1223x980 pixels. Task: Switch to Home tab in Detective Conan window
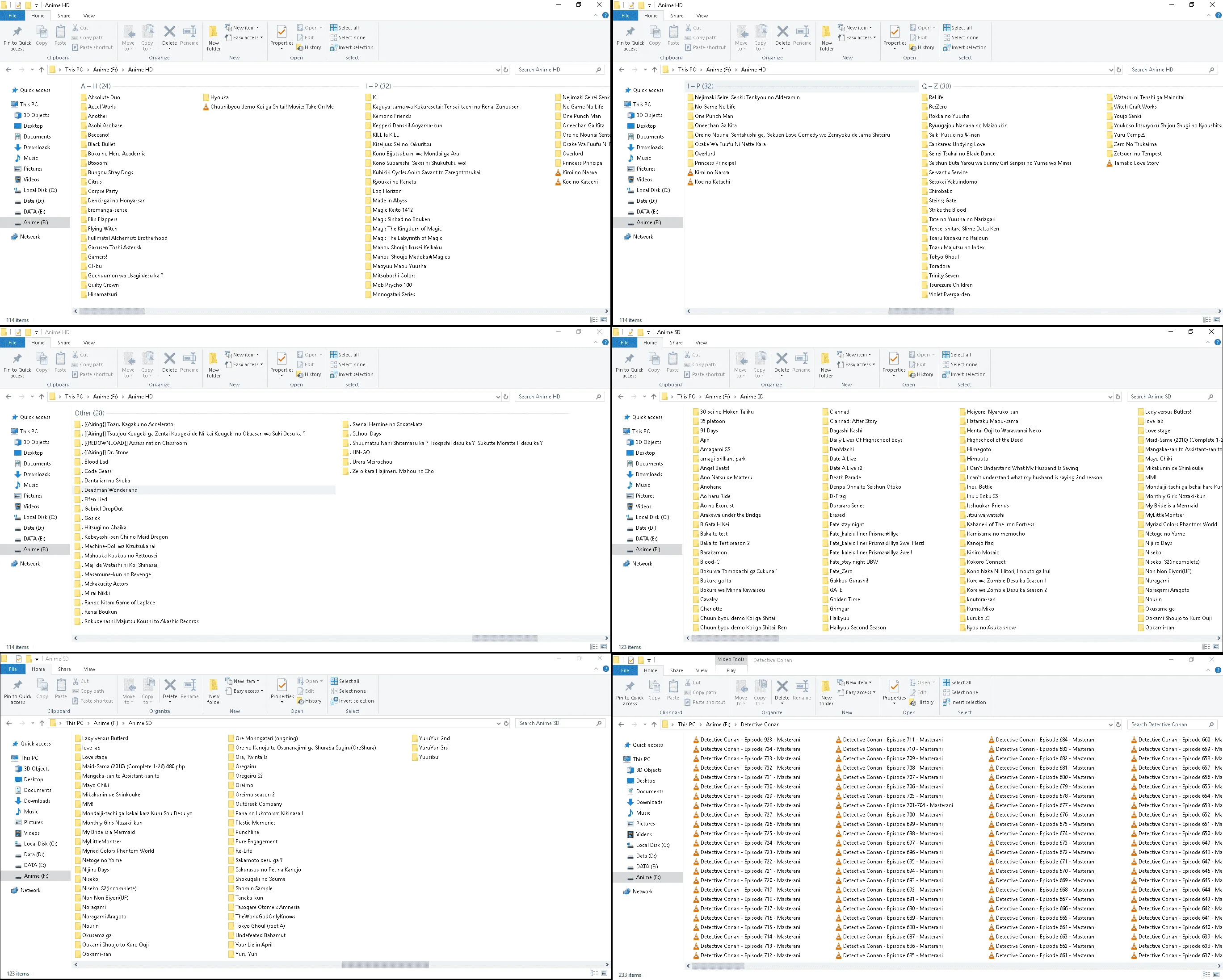[650, 670]
